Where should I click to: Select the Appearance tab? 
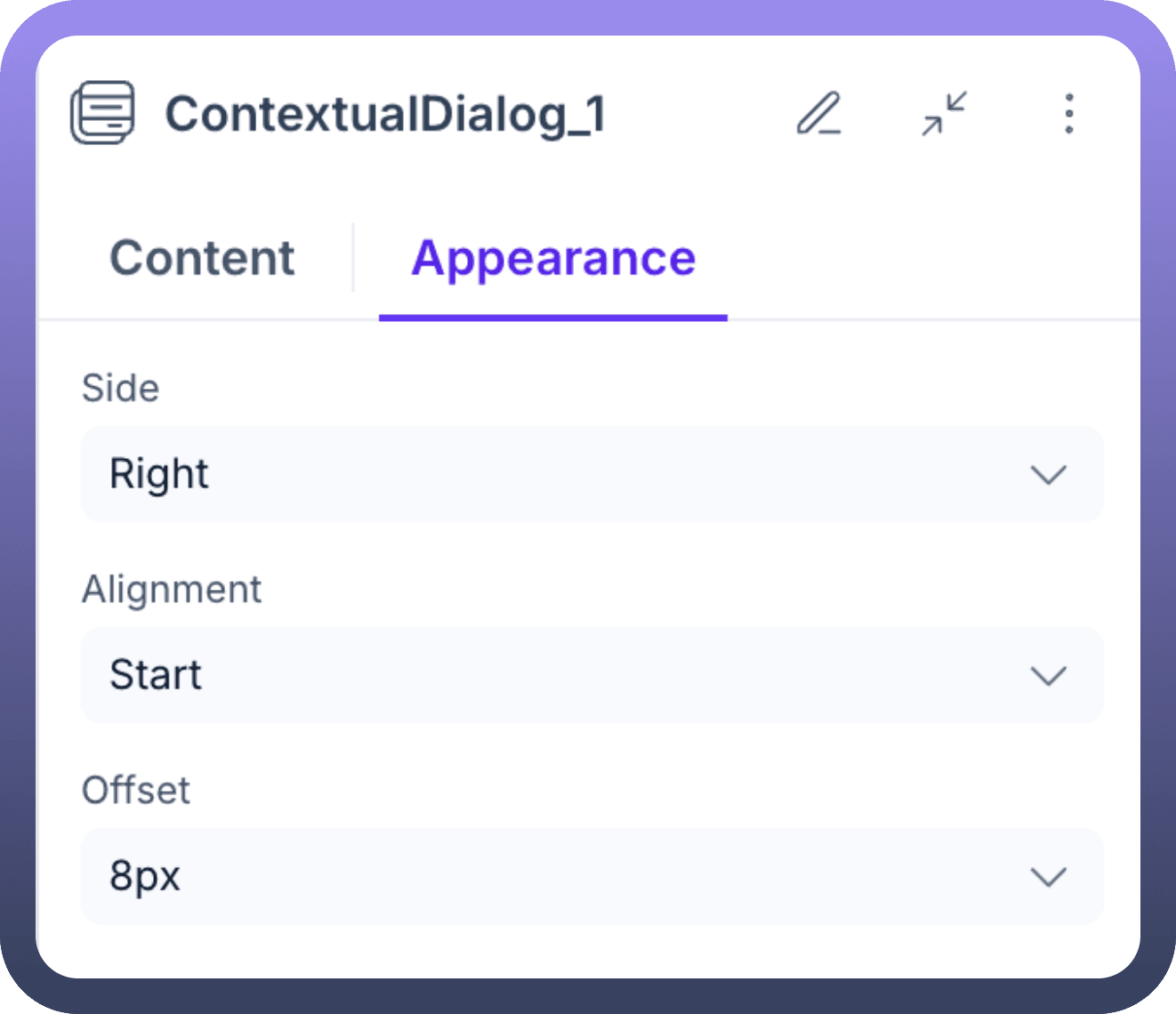coord(552,259)
